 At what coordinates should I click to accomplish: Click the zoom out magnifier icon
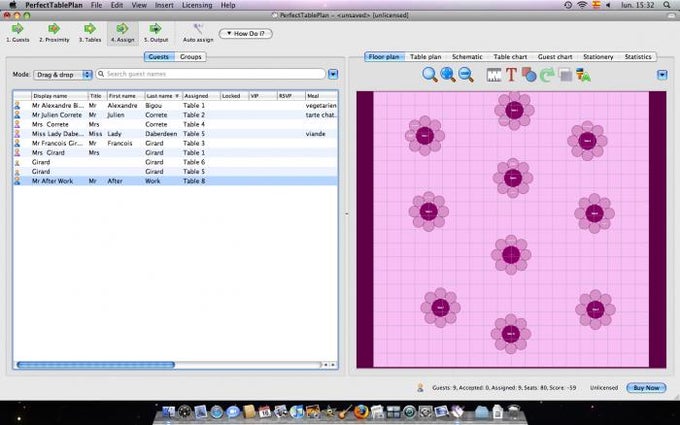tap(465, 75)
